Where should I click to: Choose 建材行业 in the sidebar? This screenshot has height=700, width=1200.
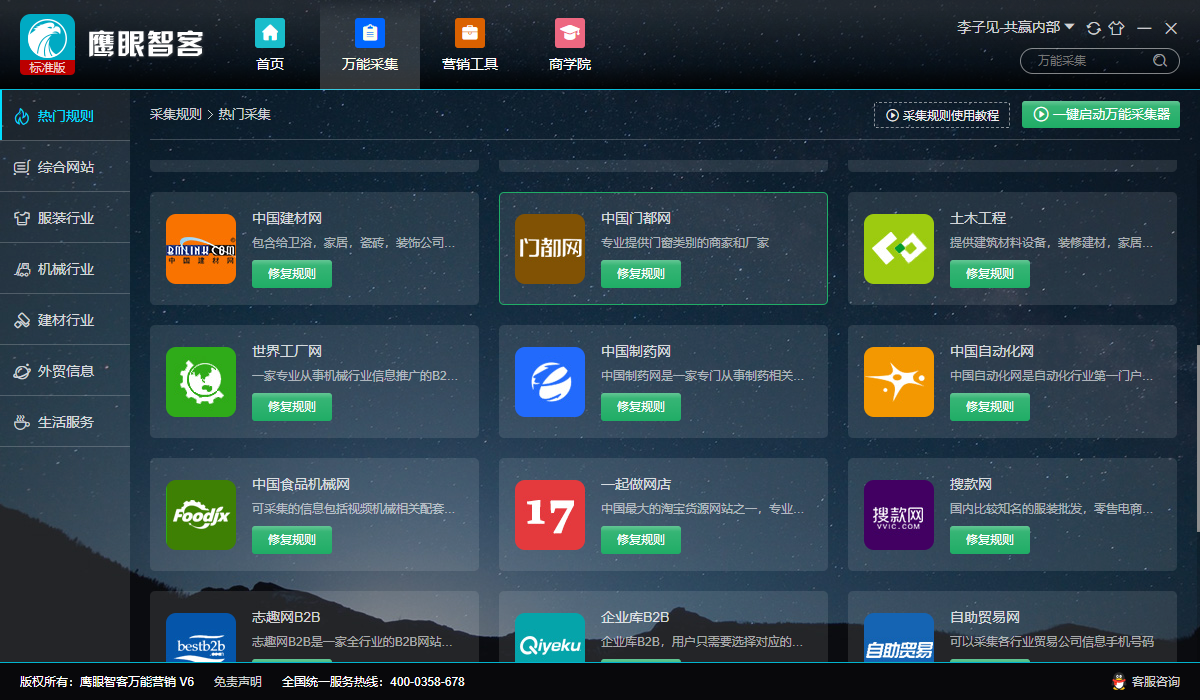(65, 320)
